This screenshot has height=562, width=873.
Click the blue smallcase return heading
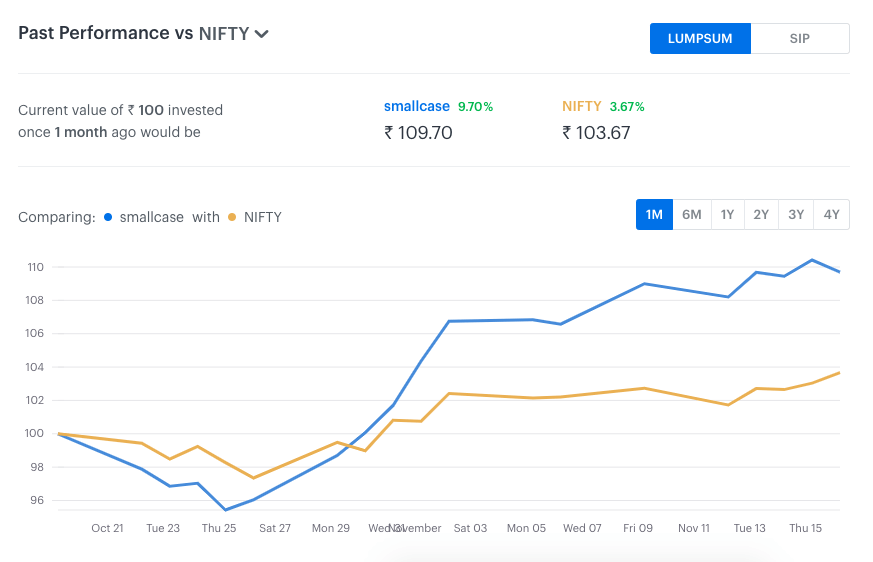tap(417, 106)
